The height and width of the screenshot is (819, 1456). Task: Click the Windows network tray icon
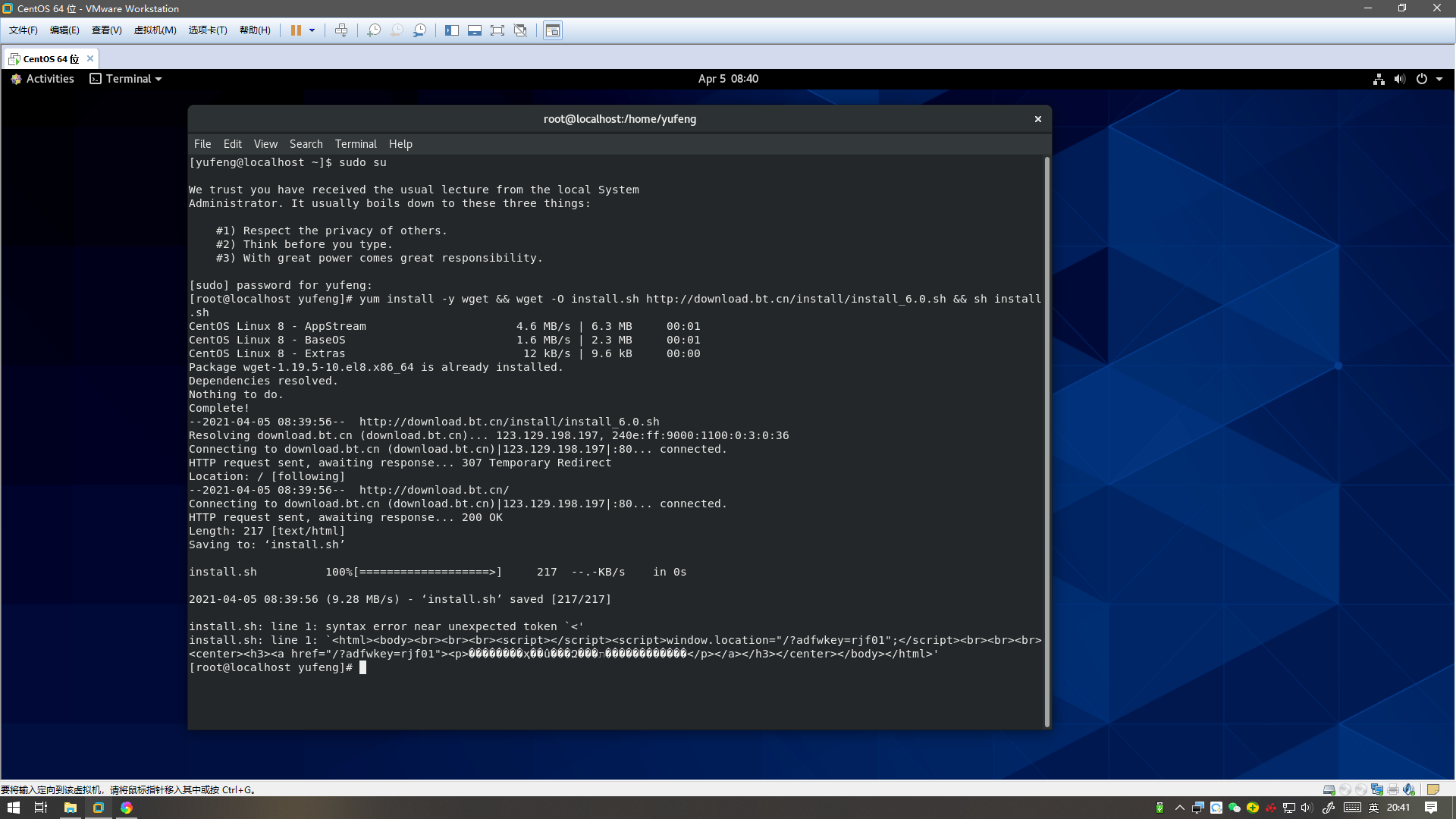point(1289,808)
